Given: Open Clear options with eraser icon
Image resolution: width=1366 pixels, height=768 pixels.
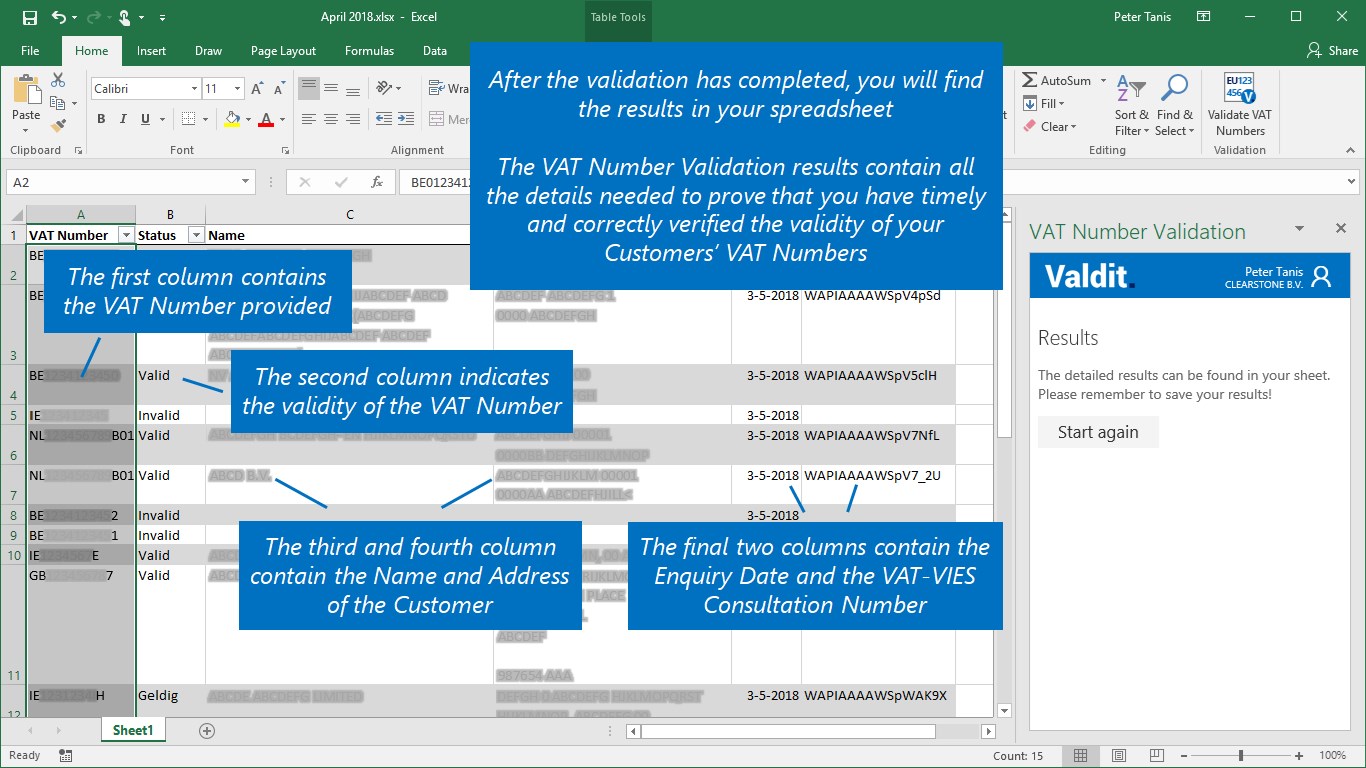Looking at the screenshot, I should [1049, 126].
